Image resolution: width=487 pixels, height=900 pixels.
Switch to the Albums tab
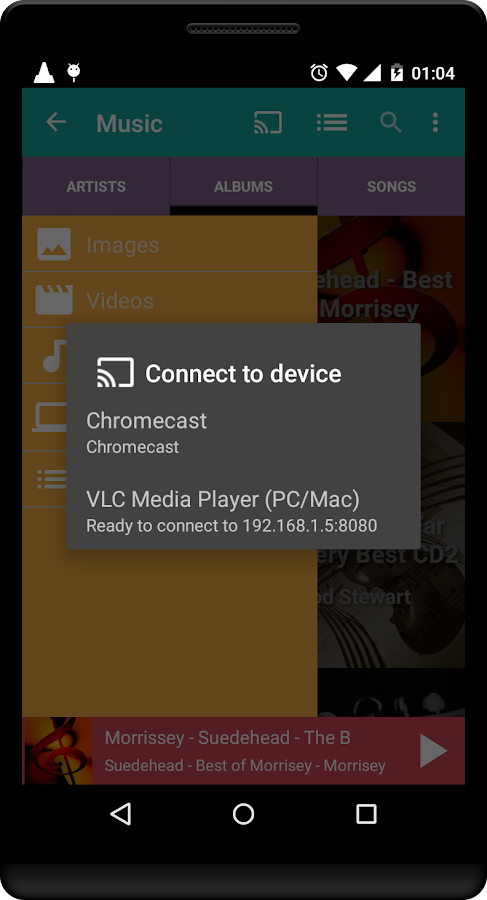244,187
